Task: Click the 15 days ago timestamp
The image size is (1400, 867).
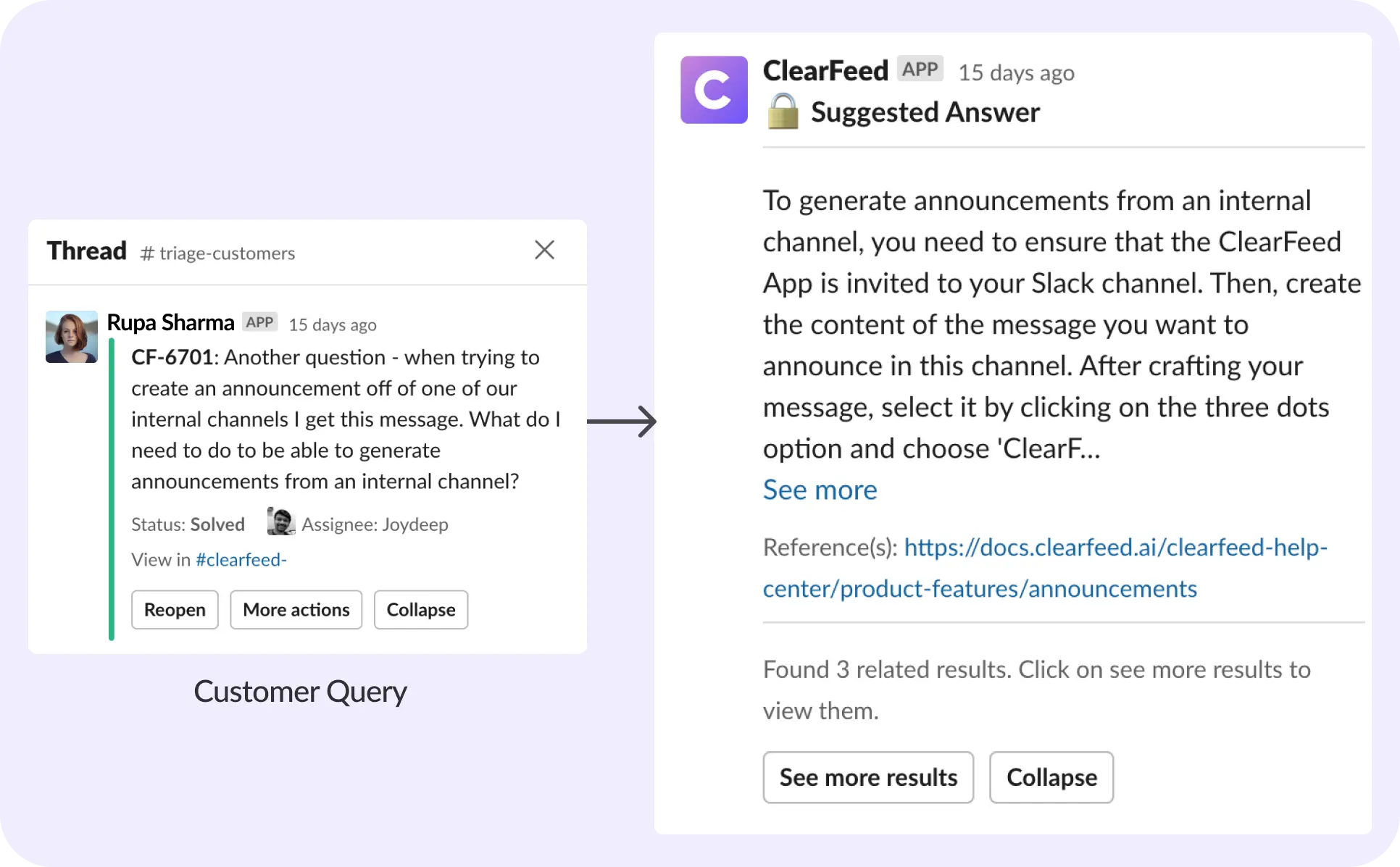Action: pyautogui.click(x=332, y=324)
